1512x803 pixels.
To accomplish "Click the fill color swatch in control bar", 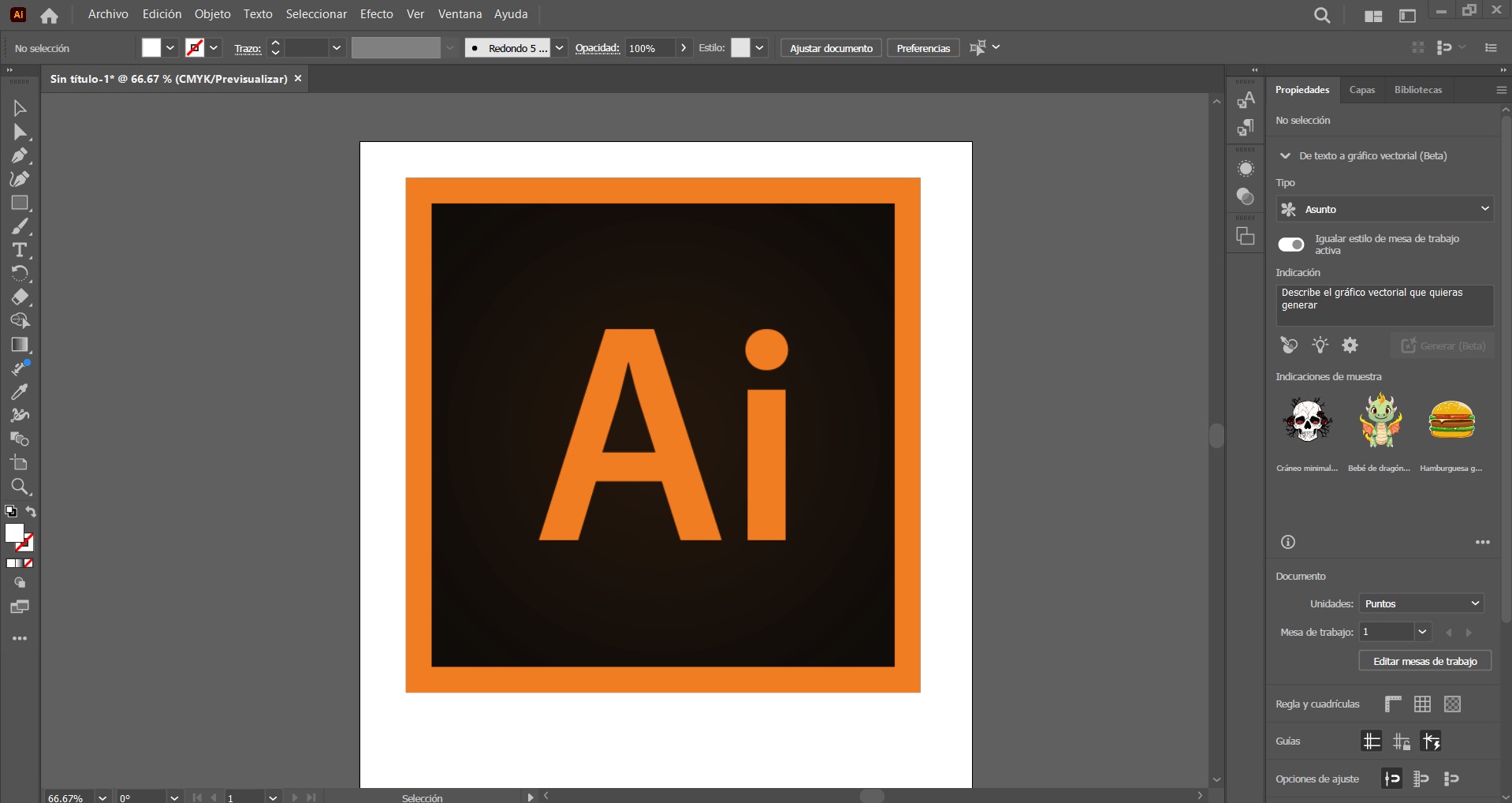I will 151,48.
